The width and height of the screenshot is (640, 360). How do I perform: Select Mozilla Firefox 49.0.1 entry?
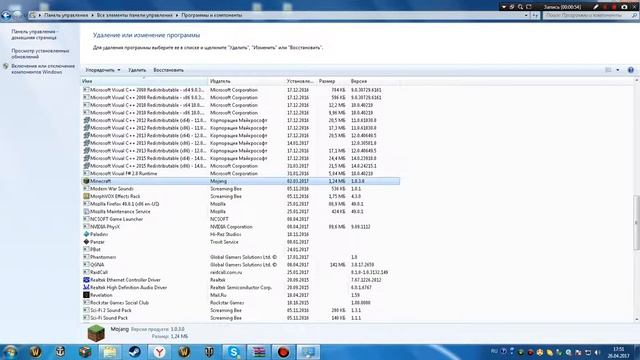tap(240, 204)
